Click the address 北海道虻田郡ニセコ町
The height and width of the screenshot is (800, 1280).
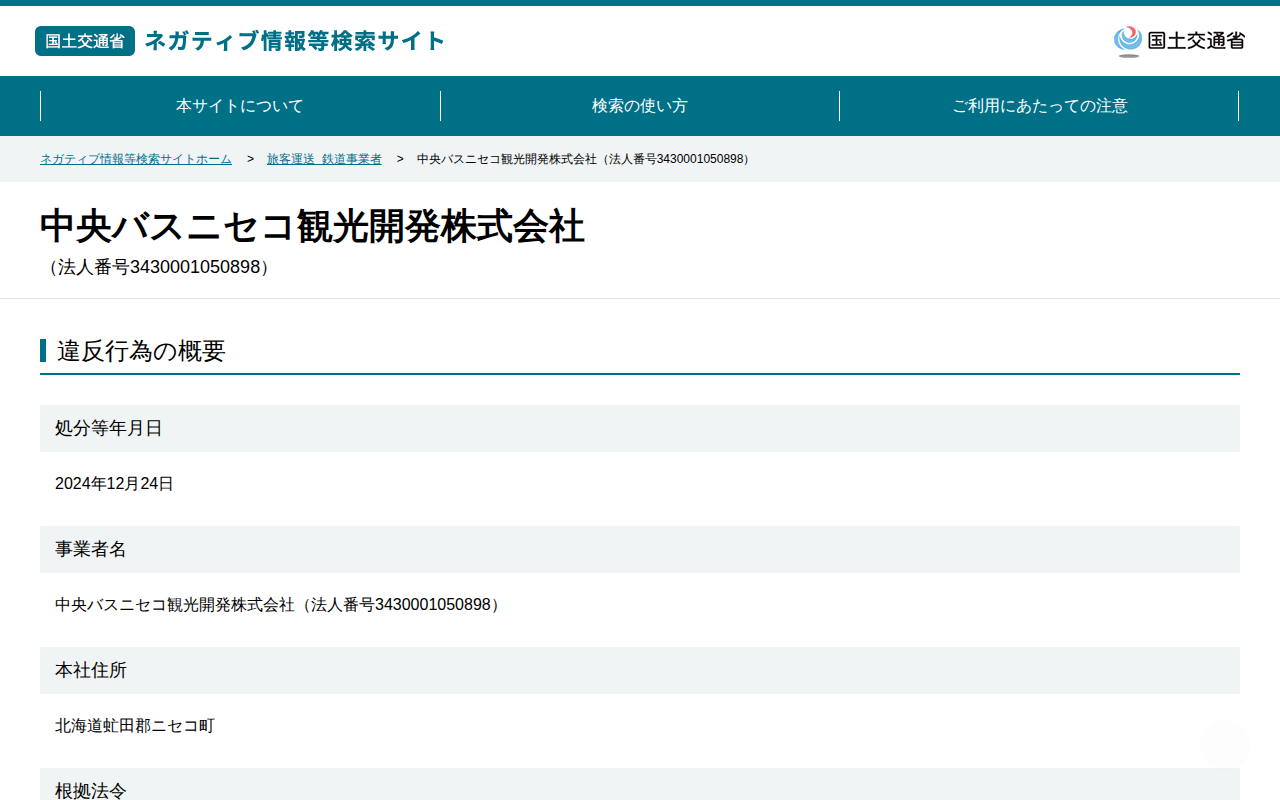135,726
